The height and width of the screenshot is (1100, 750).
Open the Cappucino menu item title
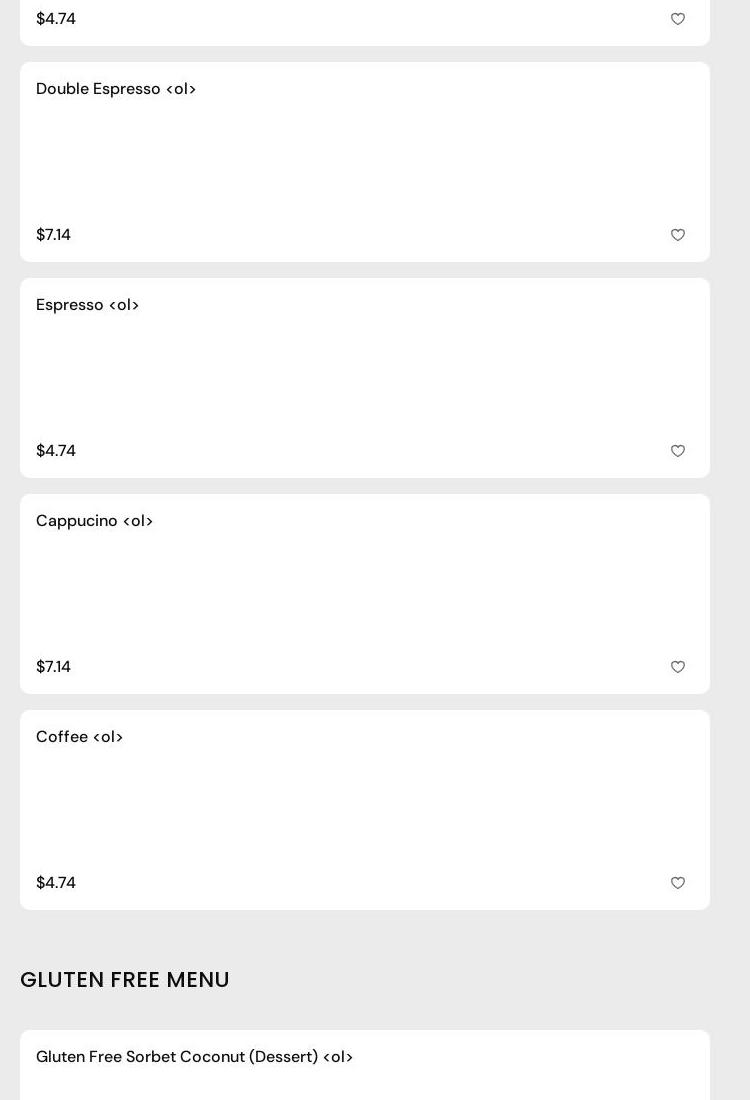pos(94,521)
